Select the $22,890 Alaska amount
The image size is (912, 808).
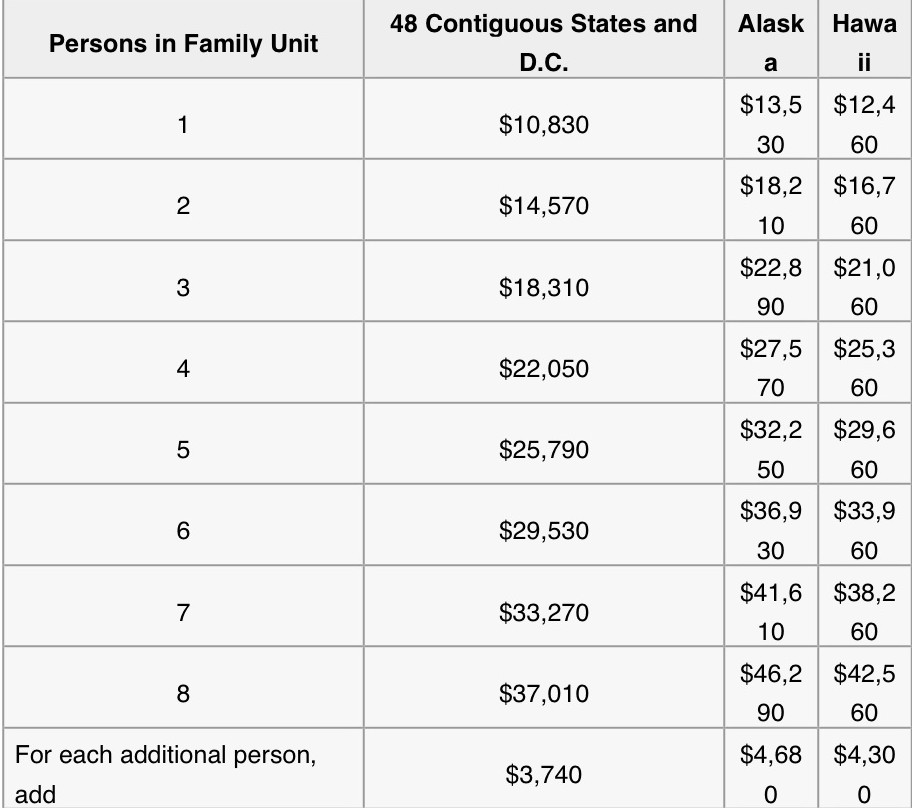[x=770, y=287]
